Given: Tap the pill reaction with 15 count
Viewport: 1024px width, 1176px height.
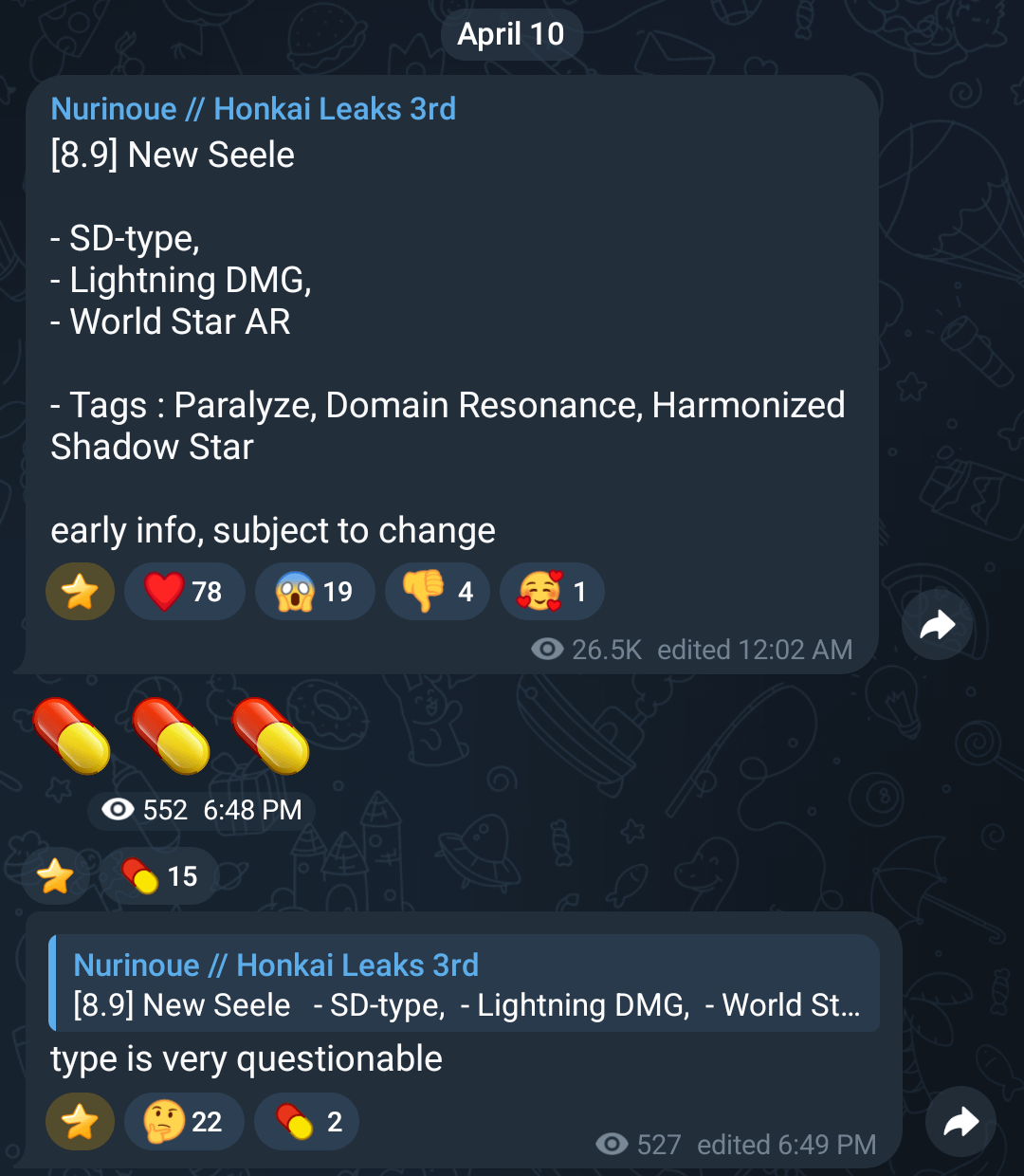Looking at the screenshot, I should coord(157,875).
